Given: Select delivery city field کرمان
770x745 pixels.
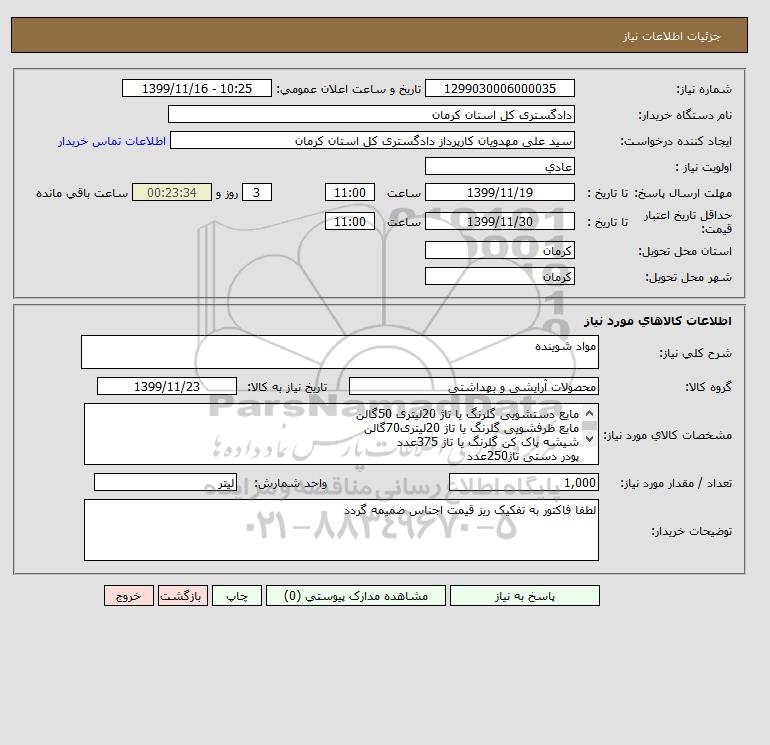Looking at the screenshot, I should tap(499, 276).
